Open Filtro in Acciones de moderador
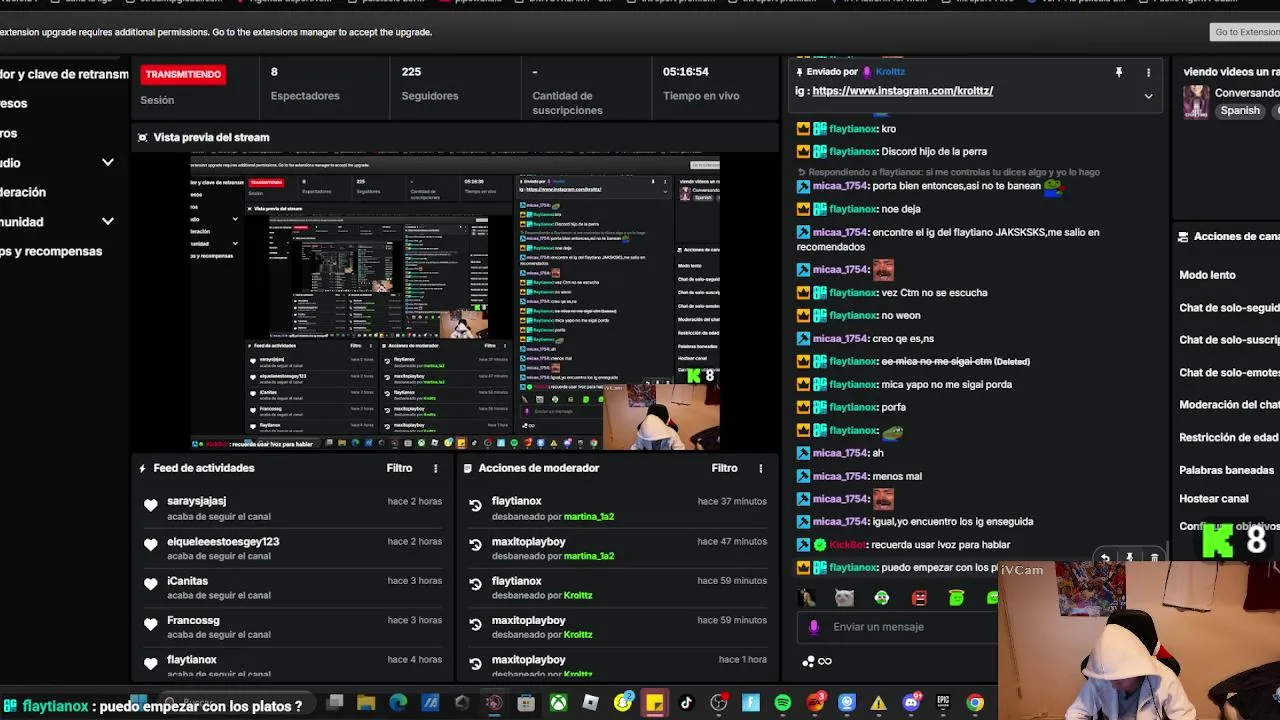The width and height of the screenshot is (1280, 720). coord(724,468)
